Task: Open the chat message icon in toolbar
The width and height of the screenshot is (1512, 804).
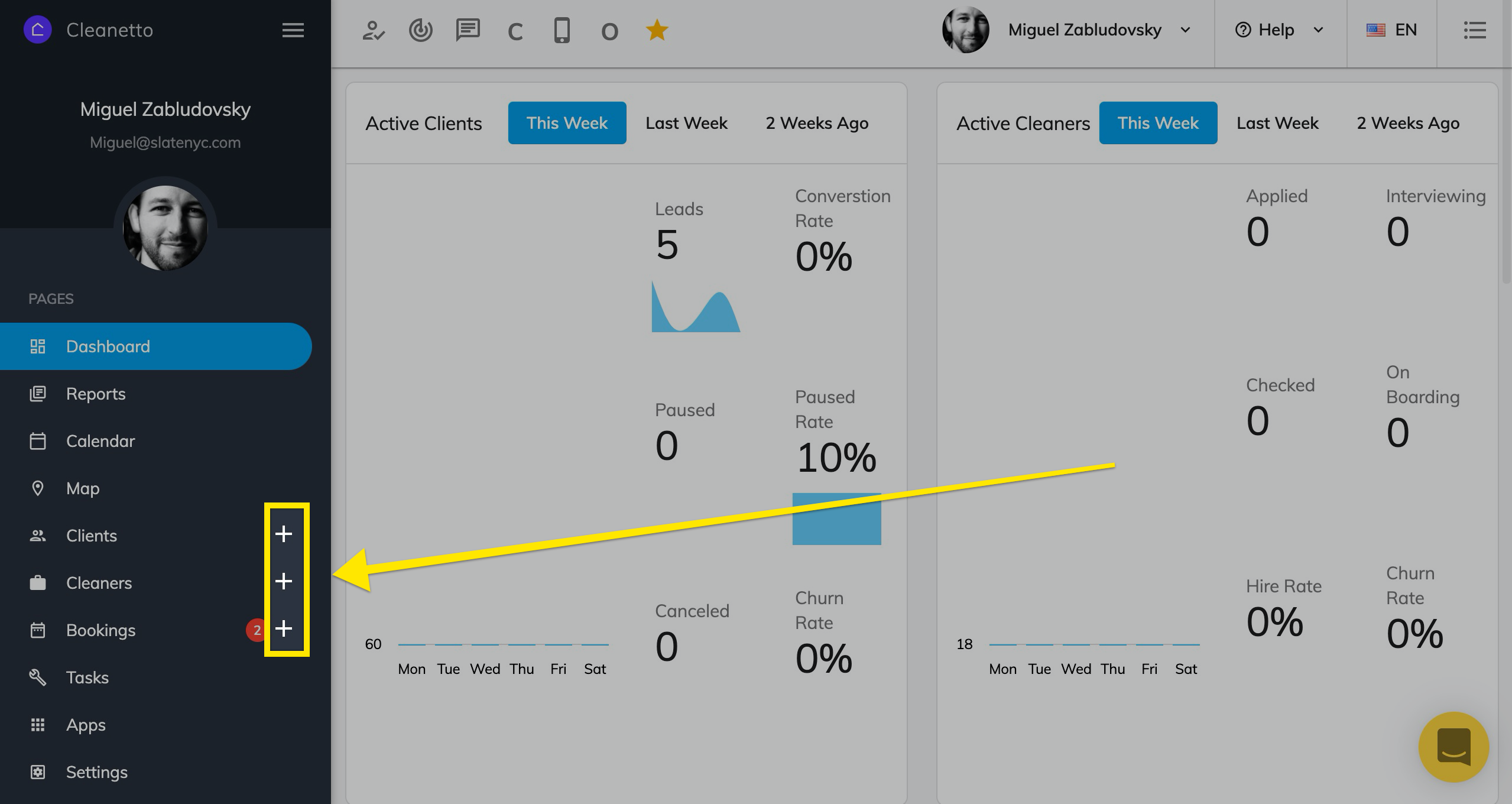Action: click(468, 30)
